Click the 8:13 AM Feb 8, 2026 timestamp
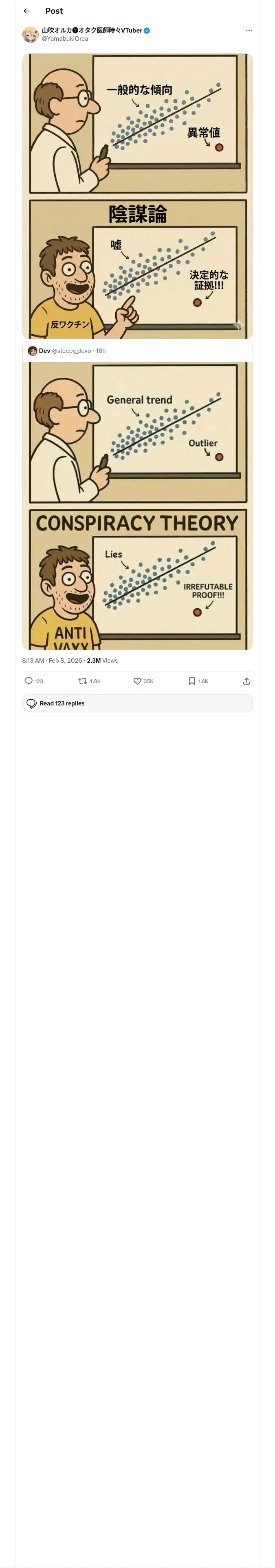 pos(52,660)
